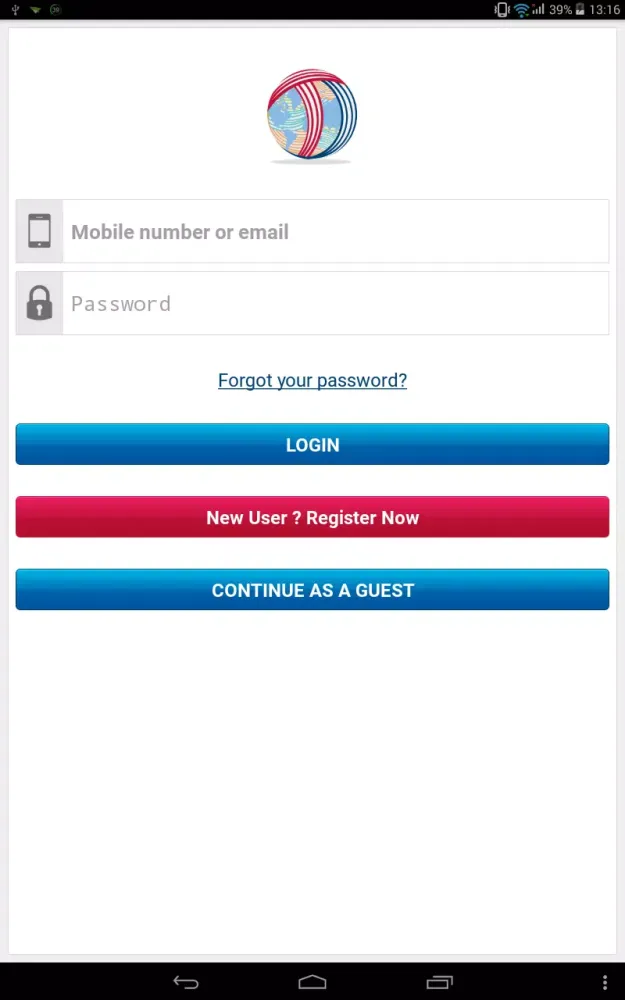Open the Forgot your password link
Viewport: 625px width, 1000px height.
tap(312, 380)
